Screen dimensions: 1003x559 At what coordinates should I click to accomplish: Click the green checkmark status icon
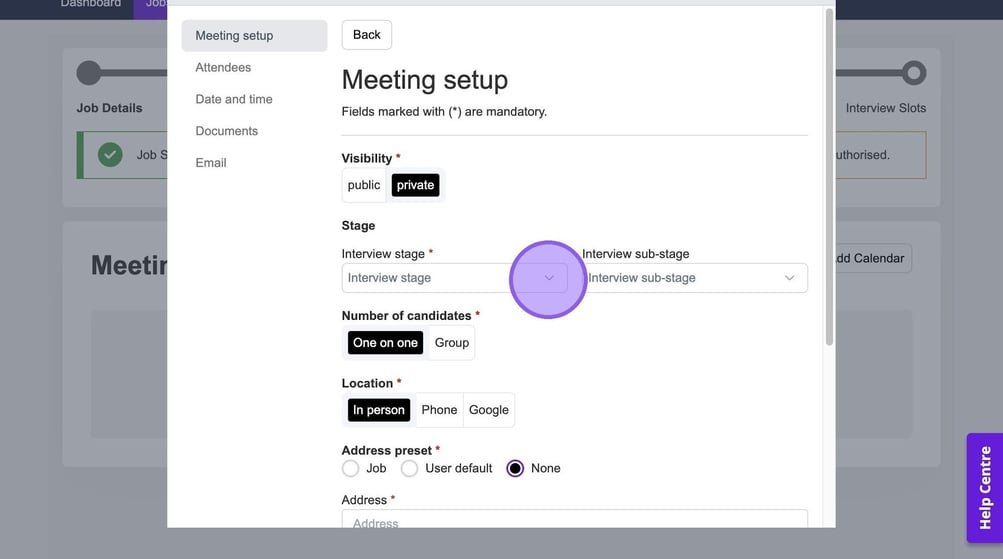point(110,155)
